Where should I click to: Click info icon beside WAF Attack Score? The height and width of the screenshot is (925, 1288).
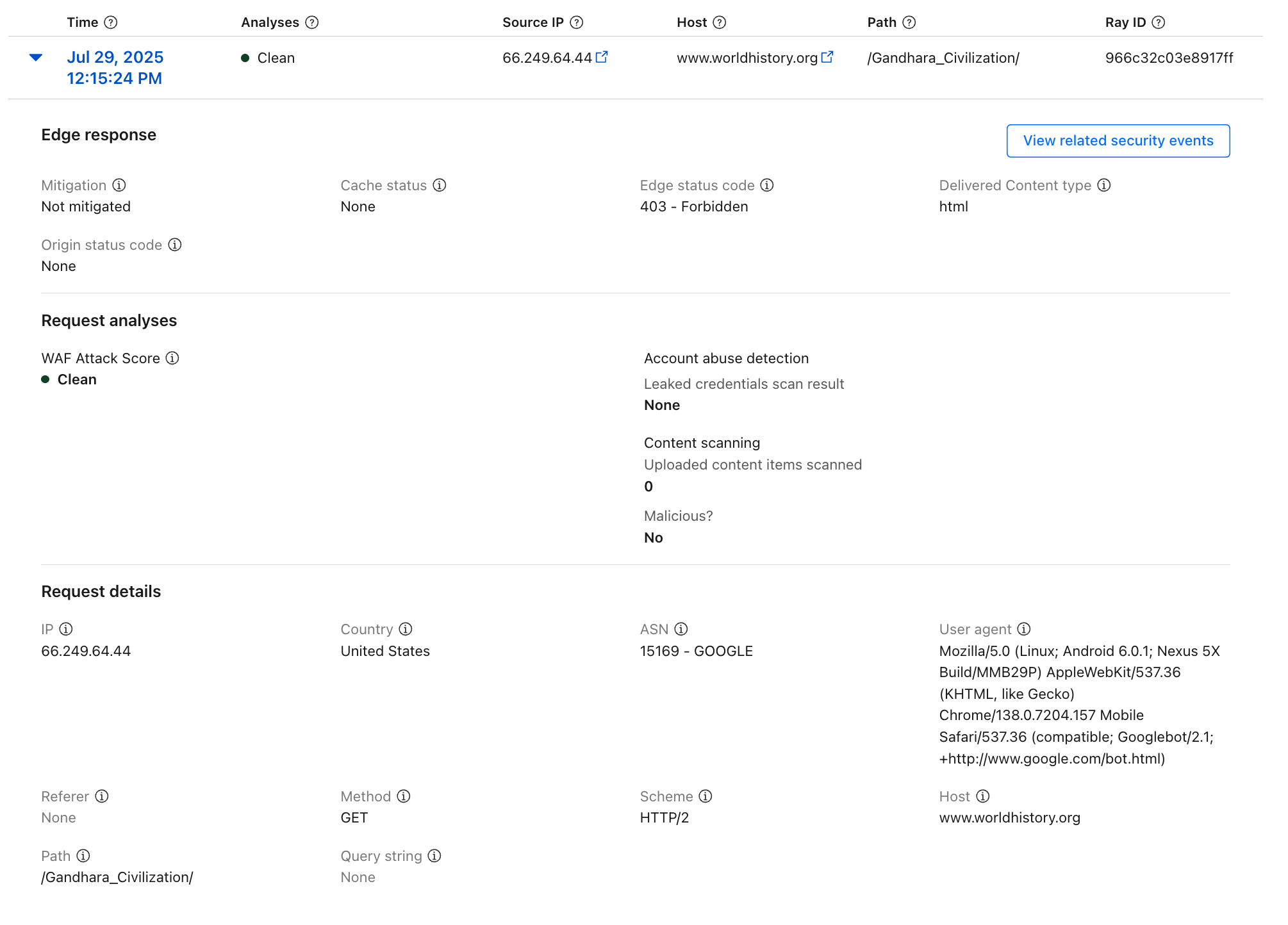(172, 358)
